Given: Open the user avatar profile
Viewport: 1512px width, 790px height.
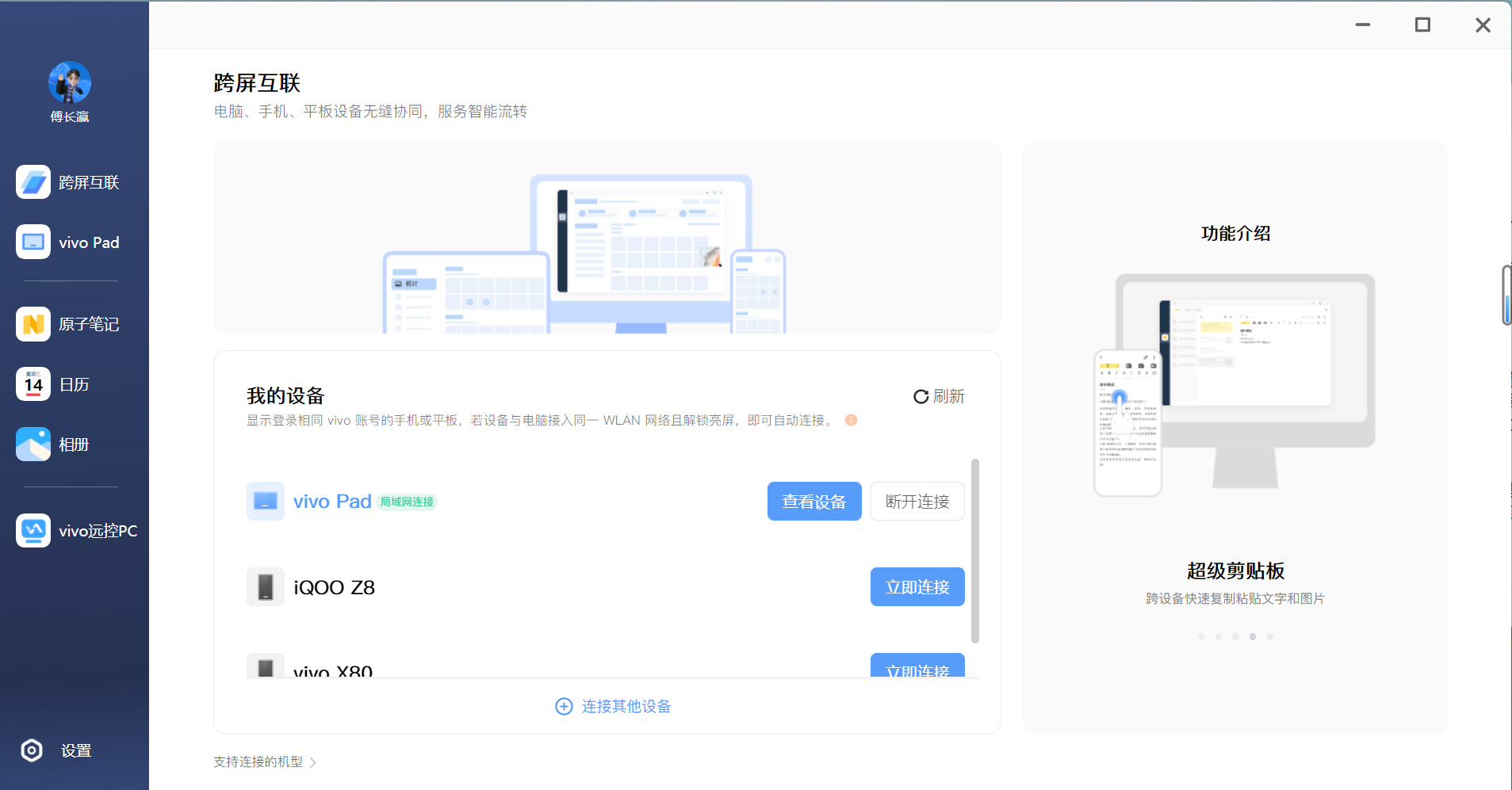Looking at the screenshot, I should pos(70,82).
